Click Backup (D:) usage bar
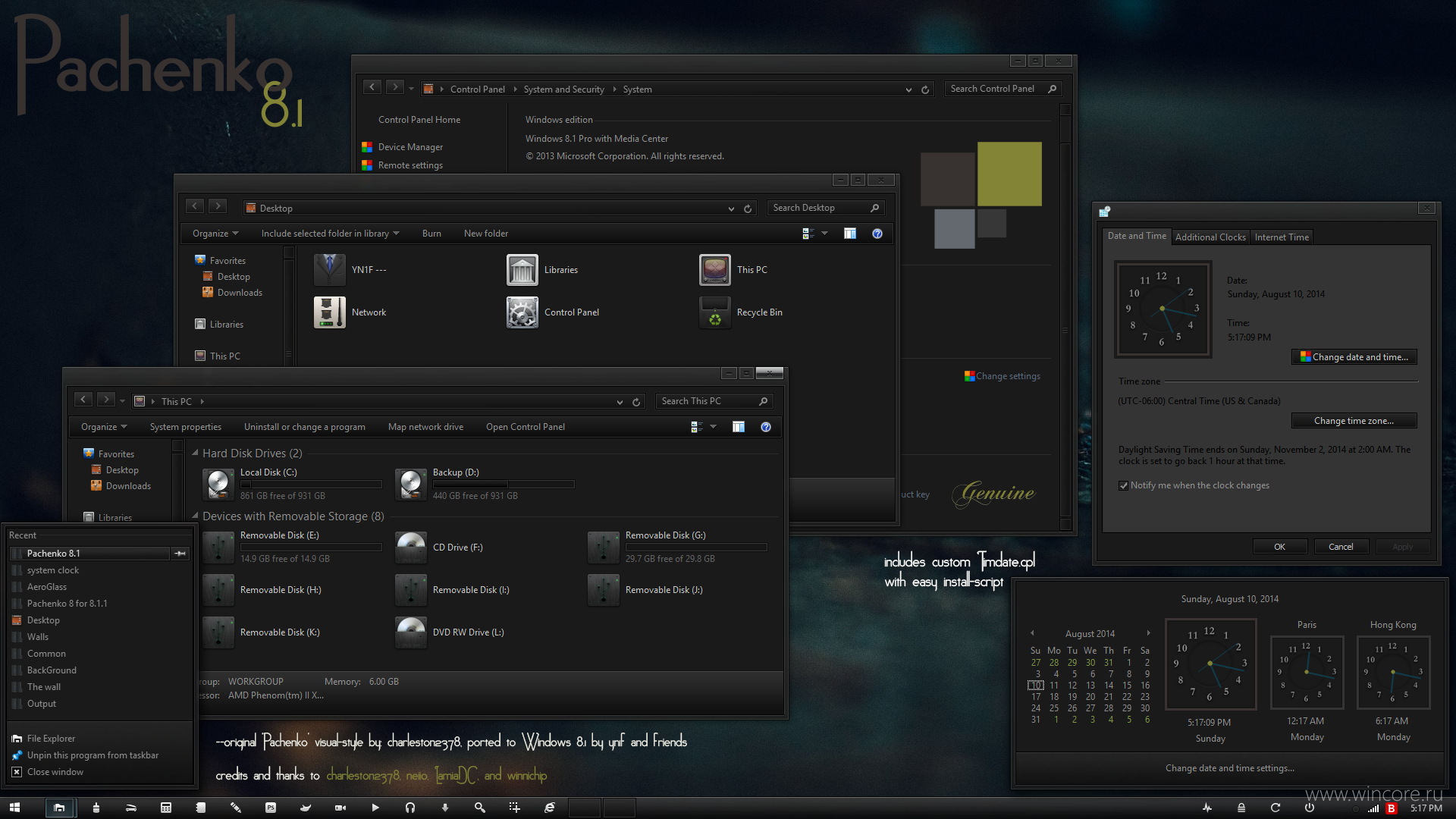1456x819 pixels. click(x=504, y=484)
